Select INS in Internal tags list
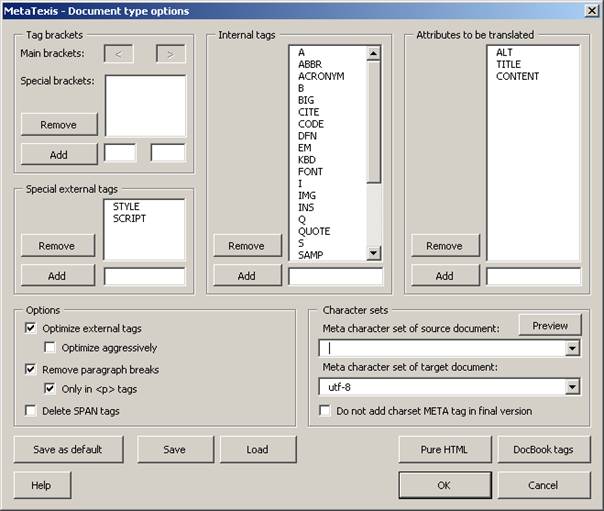 (306, 208)
